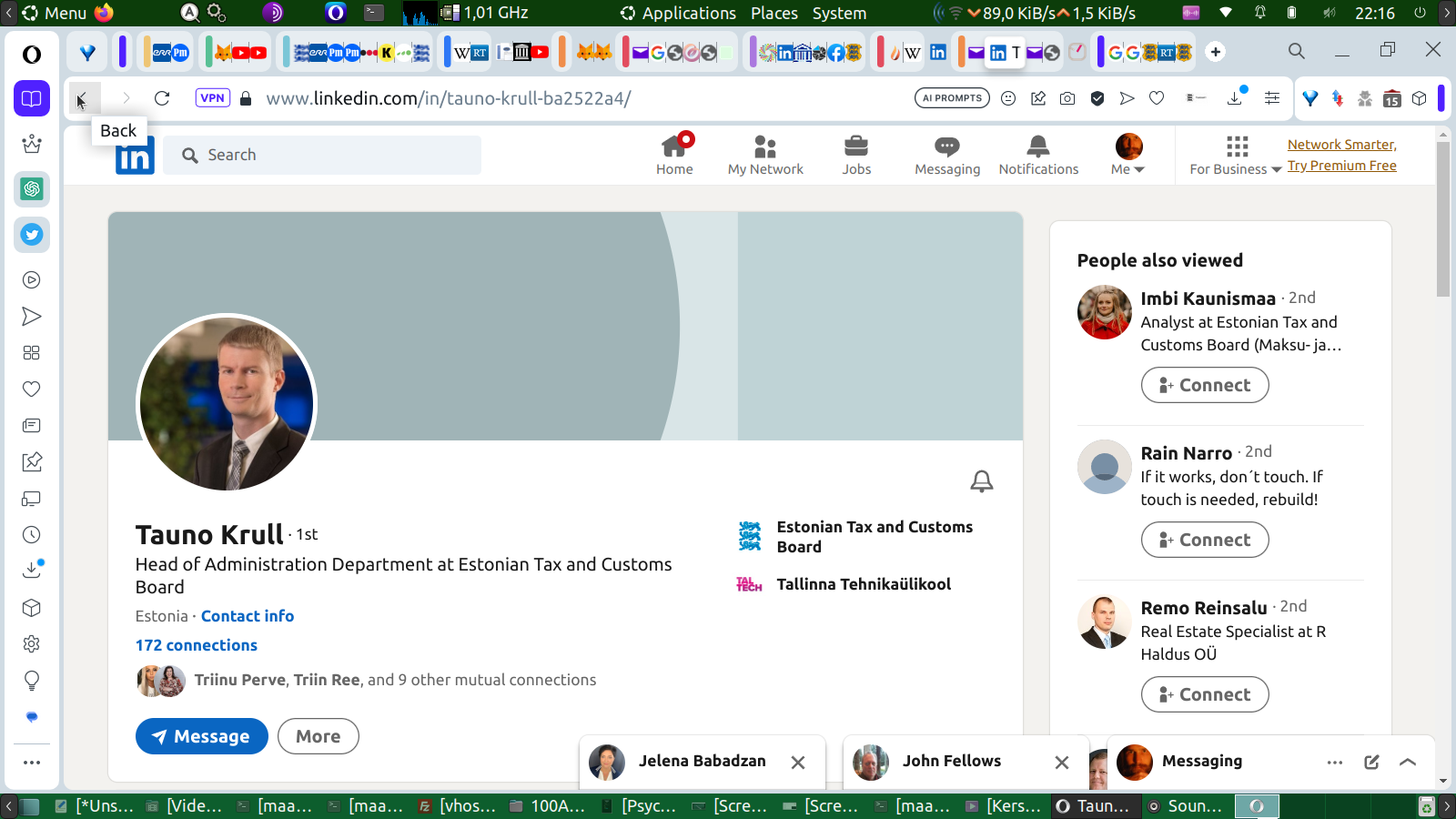
Task: Take a snapshot with the camera icon
Action: (x=1067, y=98)
